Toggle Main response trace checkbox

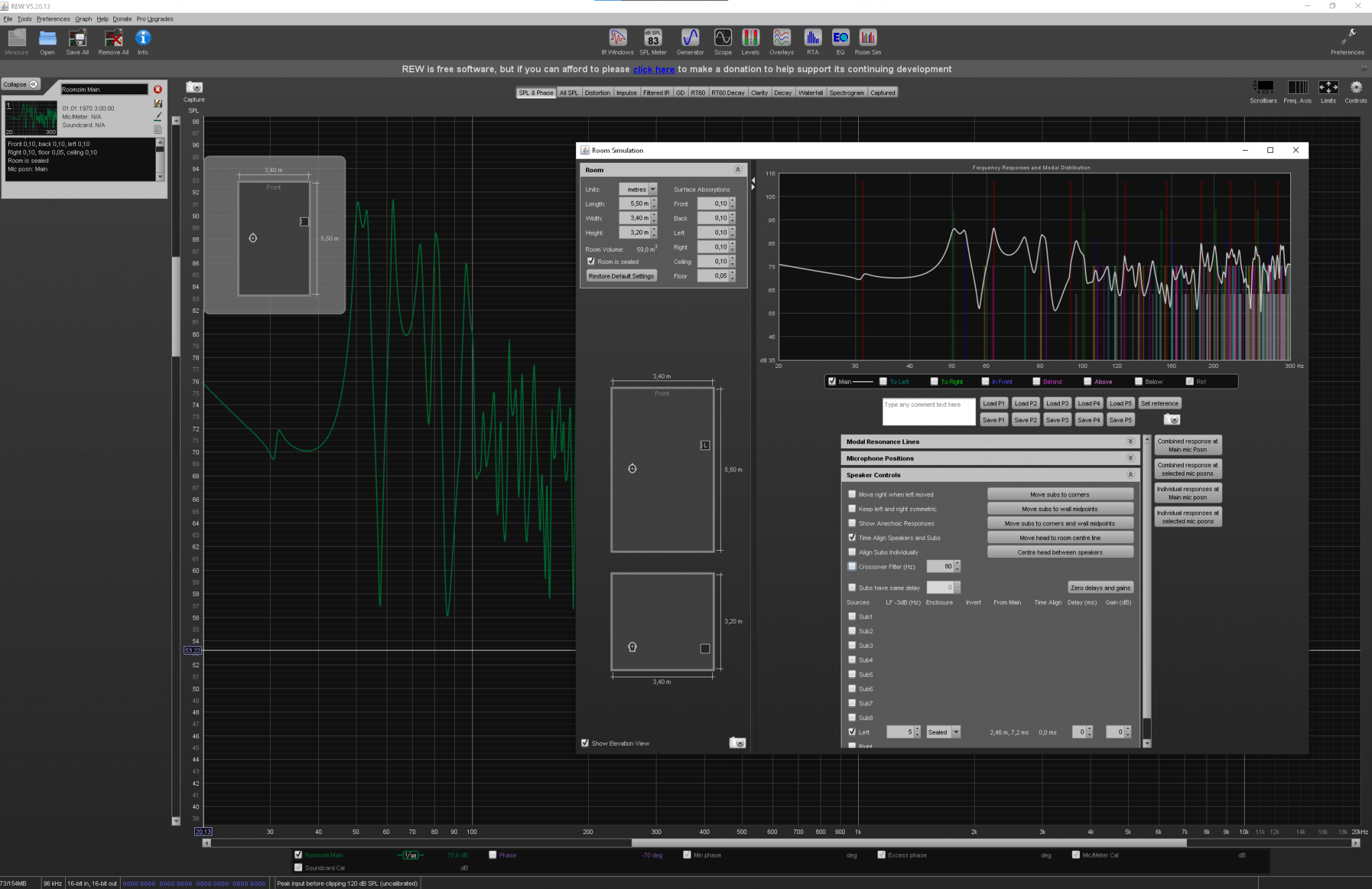pos(832,381)
